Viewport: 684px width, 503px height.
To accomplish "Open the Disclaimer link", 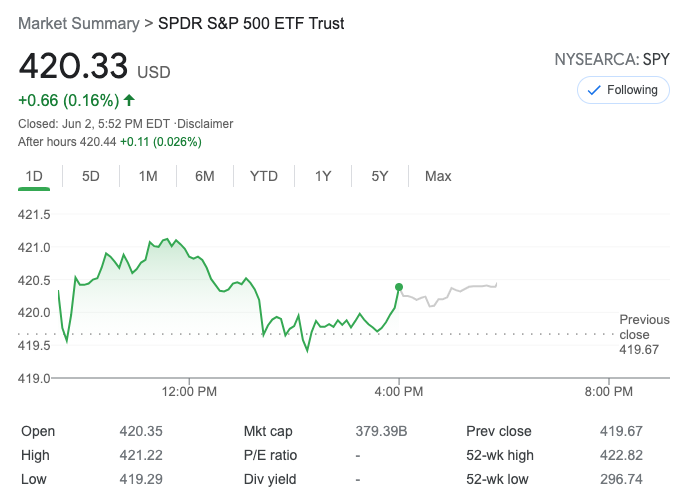I will click(205, 124).
